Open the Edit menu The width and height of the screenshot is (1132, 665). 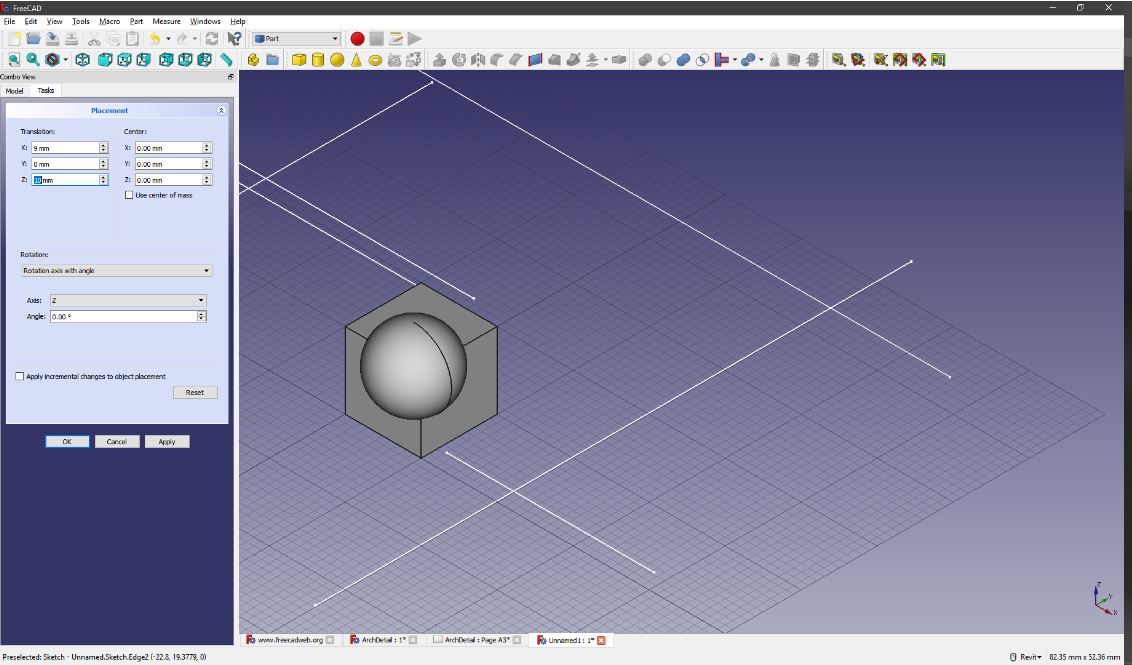[x=30, y=22]
